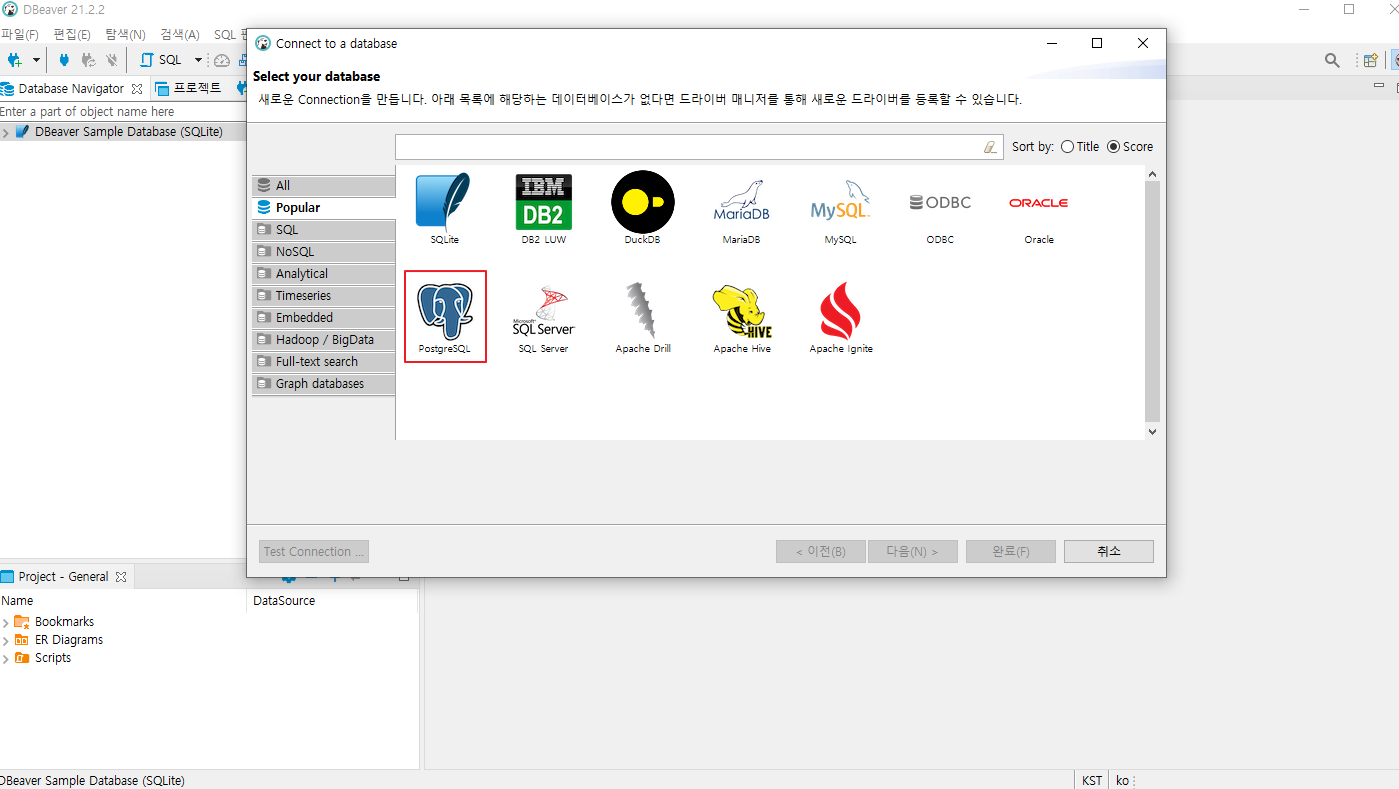Select the Apache Hive driver
Screen dimensions: 1399x789
(742, 318)
